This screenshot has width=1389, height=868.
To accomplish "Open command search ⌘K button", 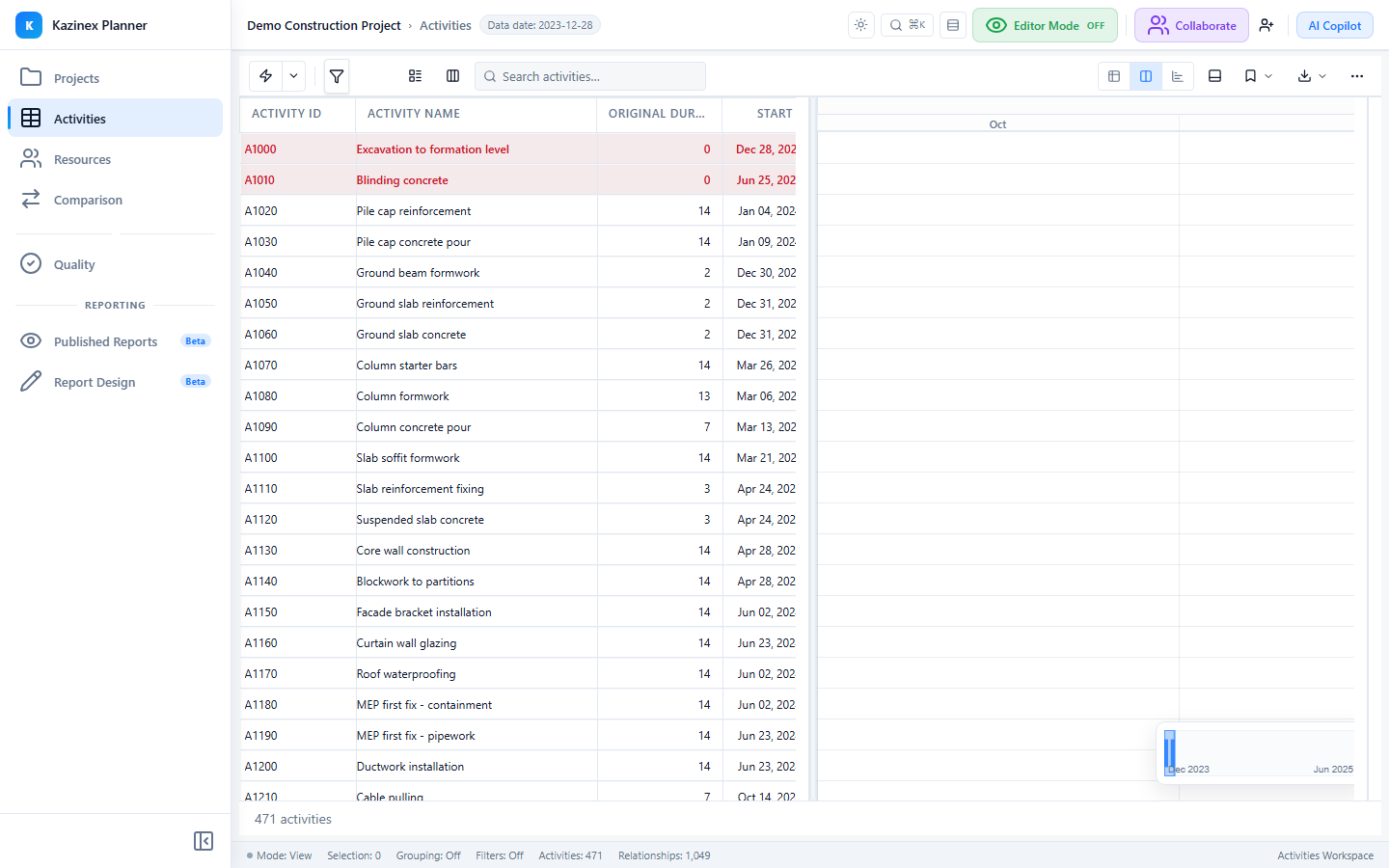I will (908, 25).
